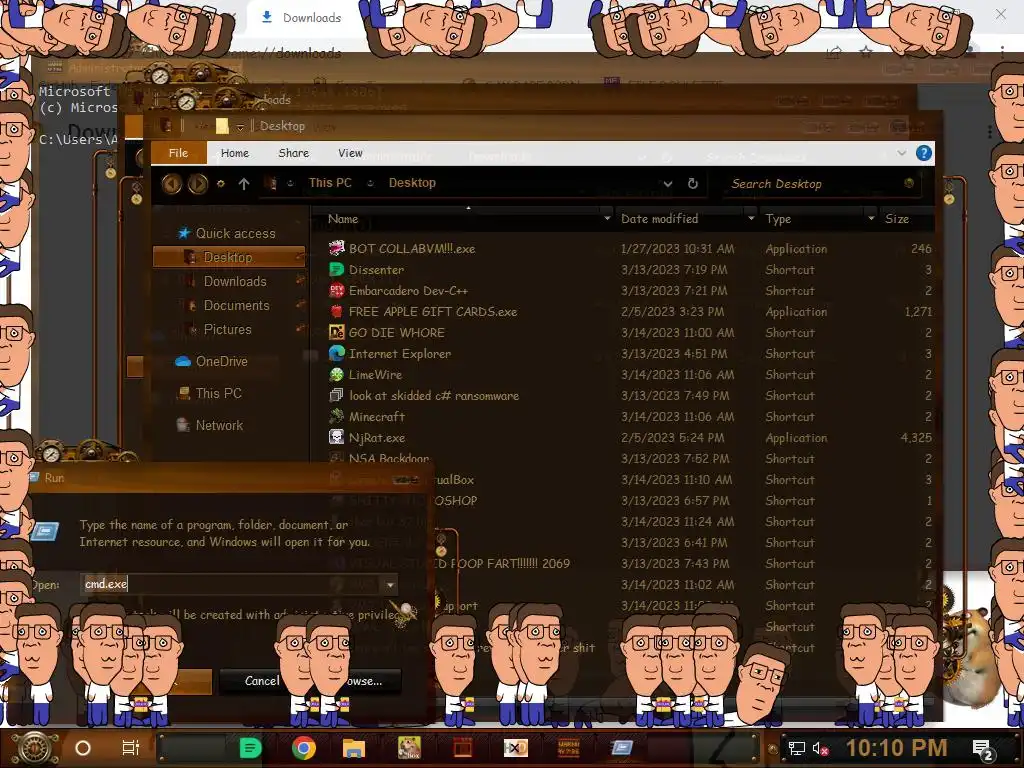This screenshot has height=768, width=1024.
Task: Select Documents in navigation pane
Action: tap(236, 306)
